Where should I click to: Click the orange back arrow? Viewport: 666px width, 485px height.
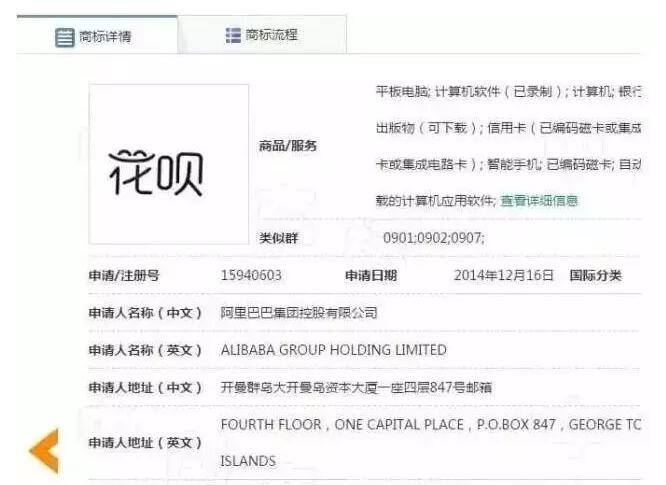coord(44,451)
